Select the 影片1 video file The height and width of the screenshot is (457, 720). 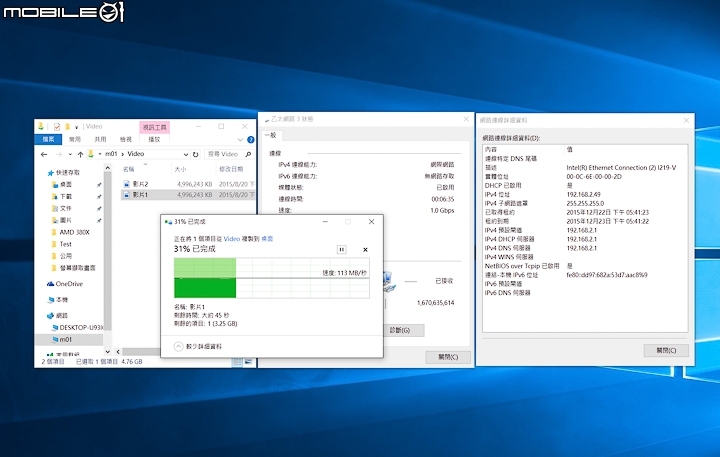point(141,195)
